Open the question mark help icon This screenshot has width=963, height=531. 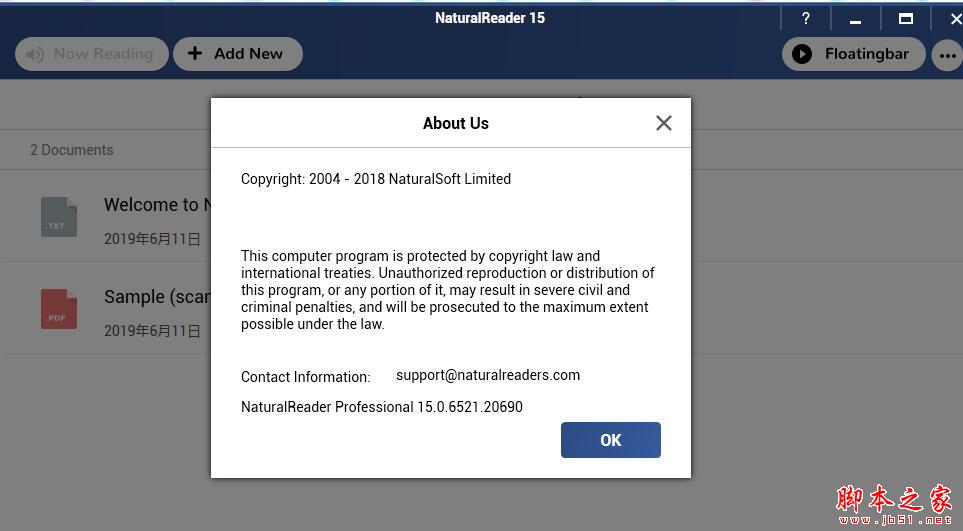coord(806,18)
